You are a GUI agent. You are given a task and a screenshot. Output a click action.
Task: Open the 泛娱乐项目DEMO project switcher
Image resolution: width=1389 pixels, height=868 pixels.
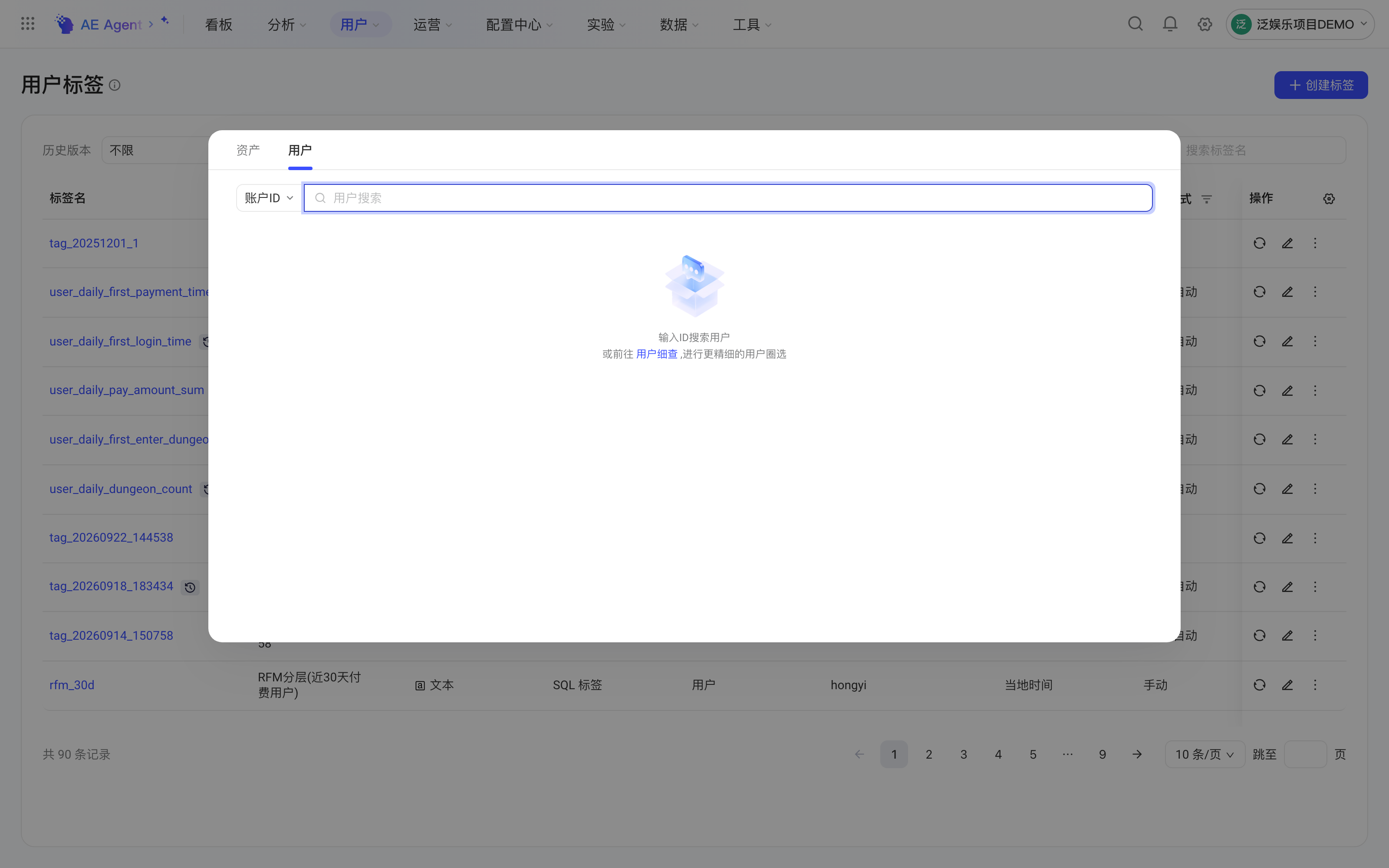click(1300, 24)
